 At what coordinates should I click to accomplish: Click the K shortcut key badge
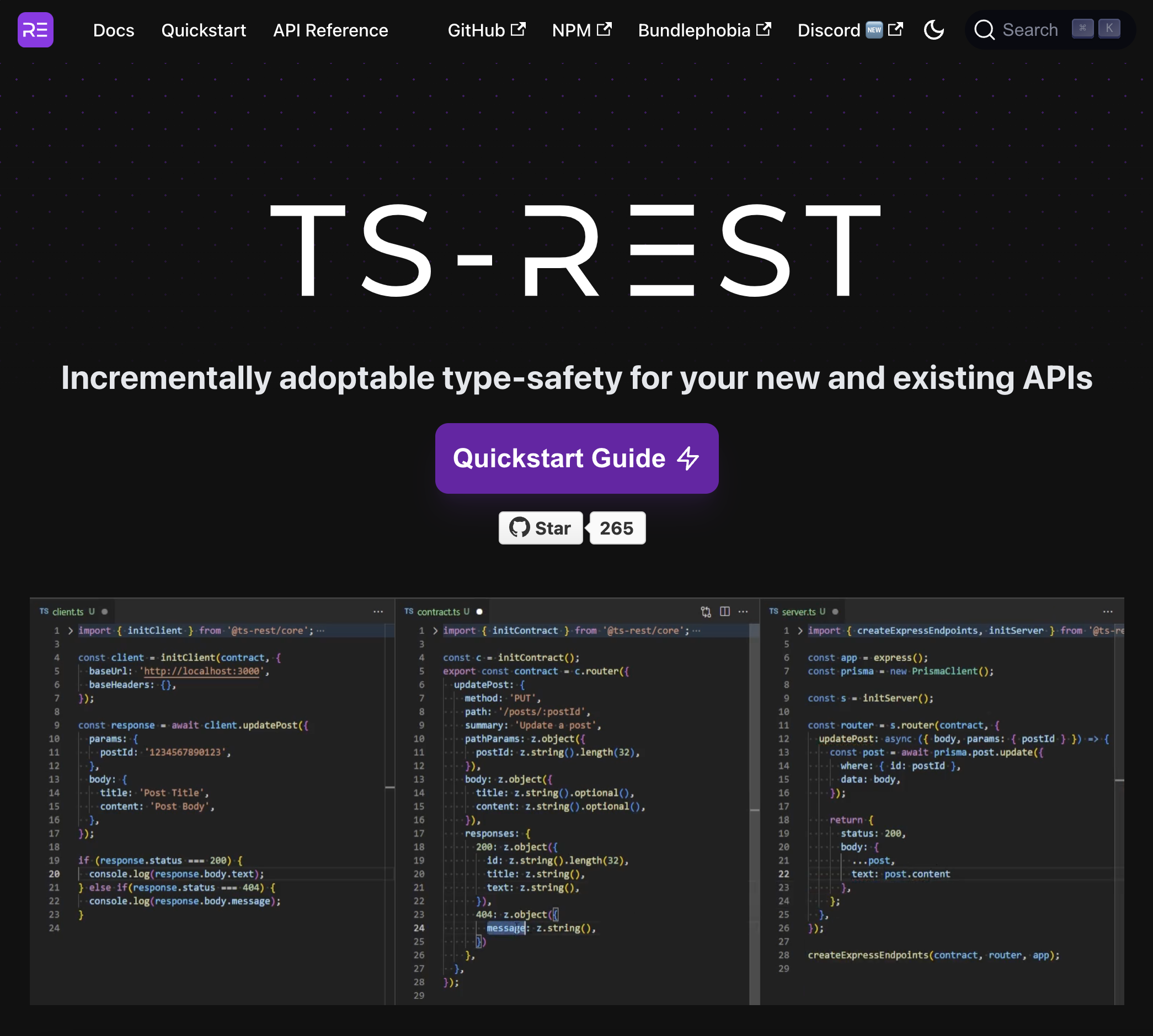(x=1109, y=29)
